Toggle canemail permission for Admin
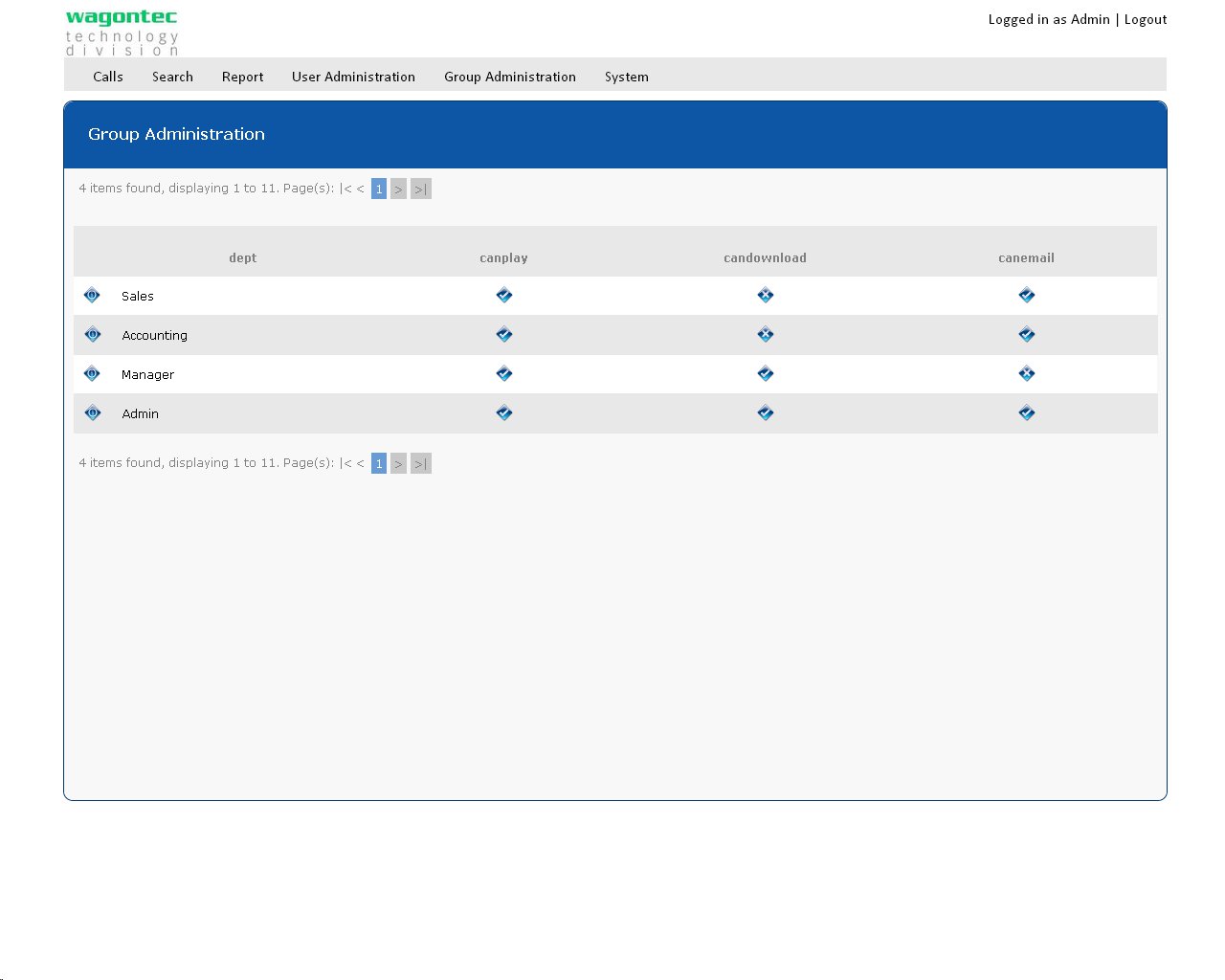The height and width of the screenshot is (980, 1225). pyautogui.click(x=1027, y=412)
